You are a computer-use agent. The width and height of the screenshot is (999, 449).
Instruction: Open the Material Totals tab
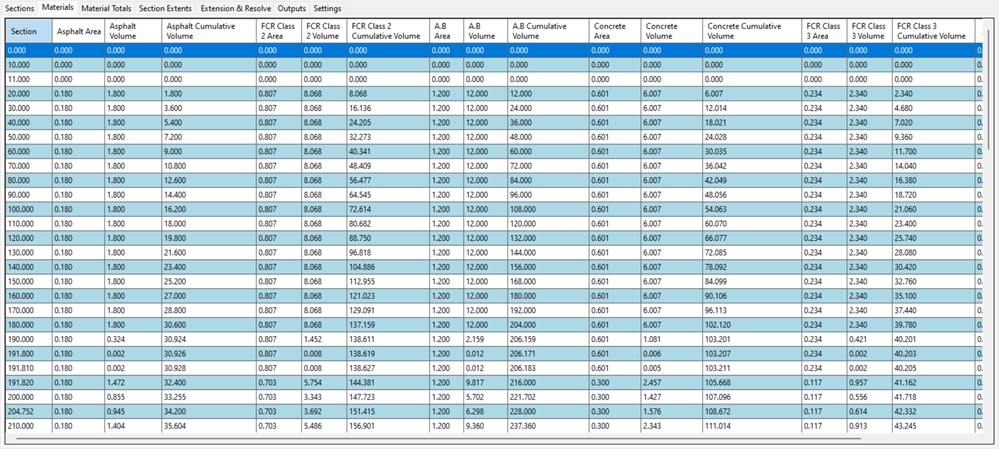click(x=106, y=9)
